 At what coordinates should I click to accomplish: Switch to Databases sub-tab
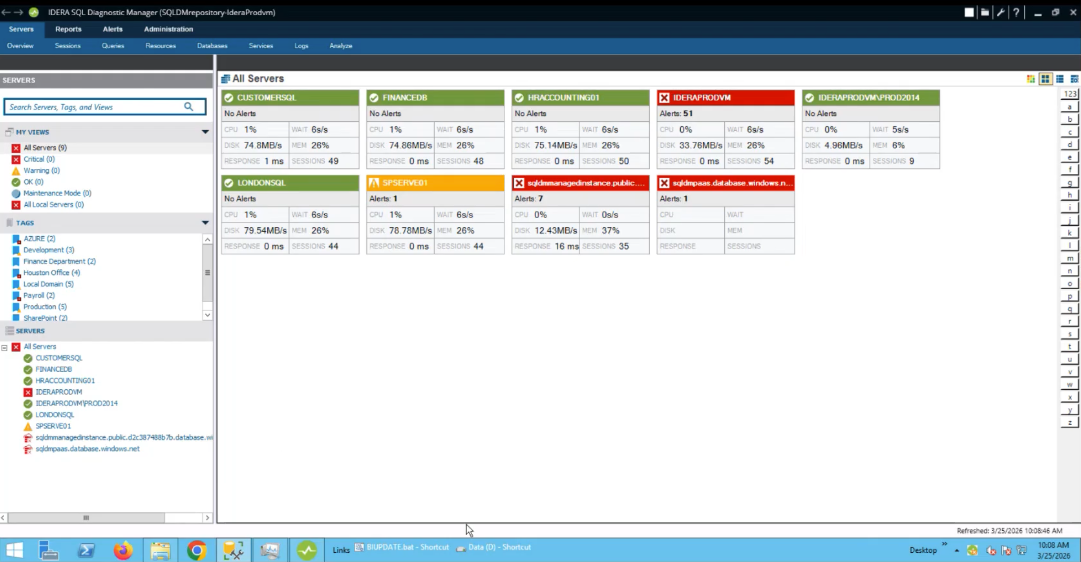tap(212, 46)
